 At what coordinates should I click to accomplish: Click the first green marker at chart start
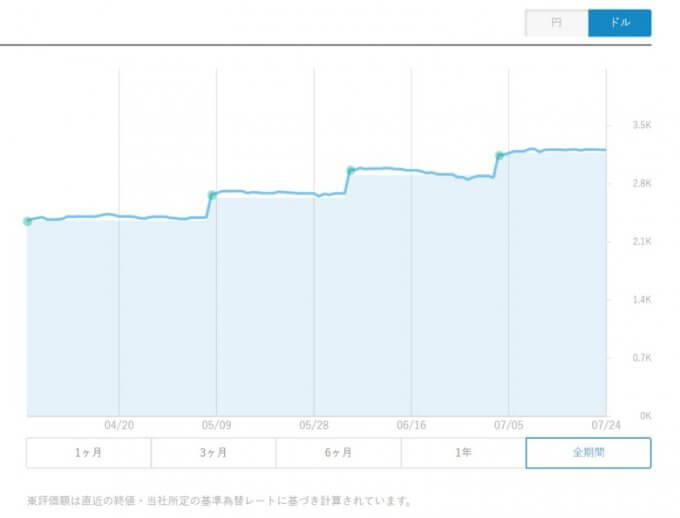coord(27,221)
